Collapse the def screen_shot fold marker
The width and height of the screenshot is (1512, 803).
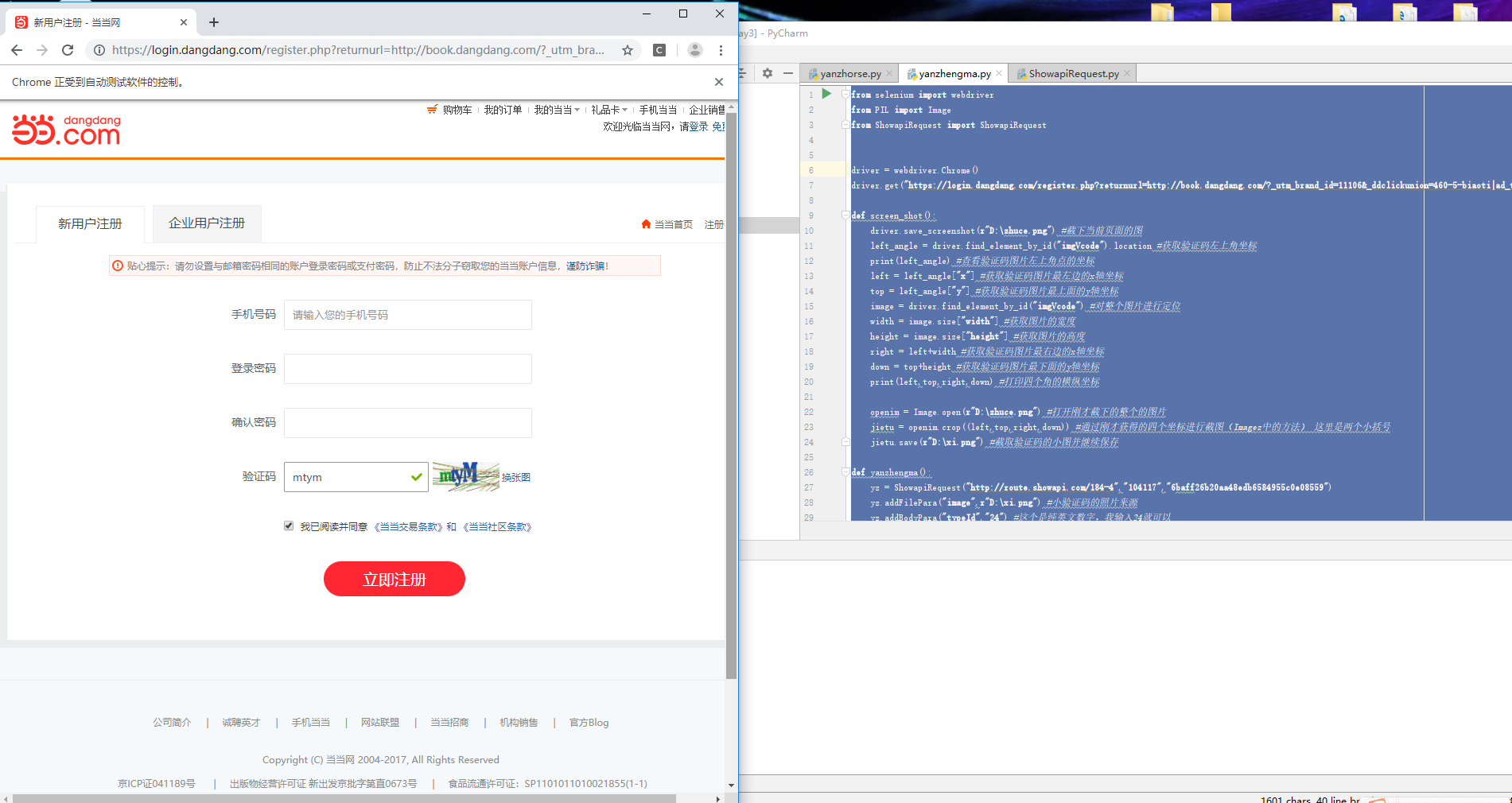coord(845,215)
